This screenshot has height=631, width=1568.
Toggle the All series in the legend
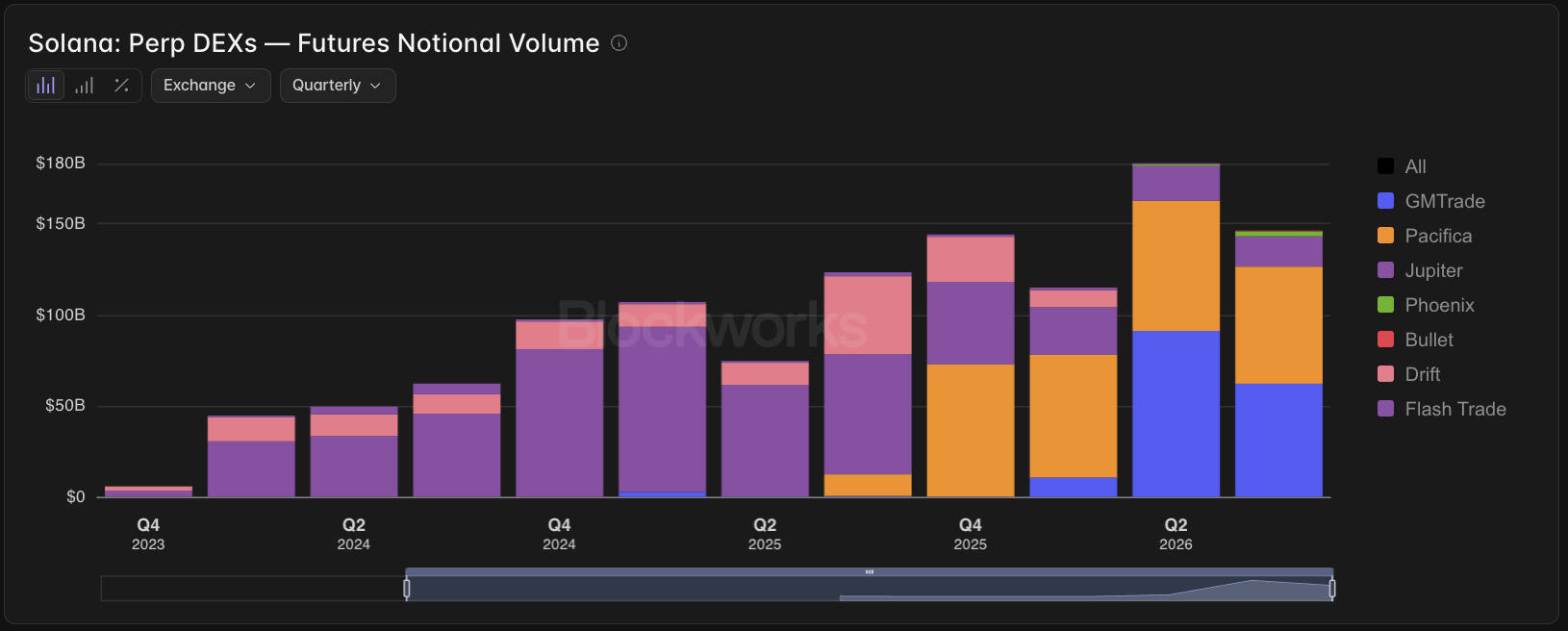coord(1402,166)
